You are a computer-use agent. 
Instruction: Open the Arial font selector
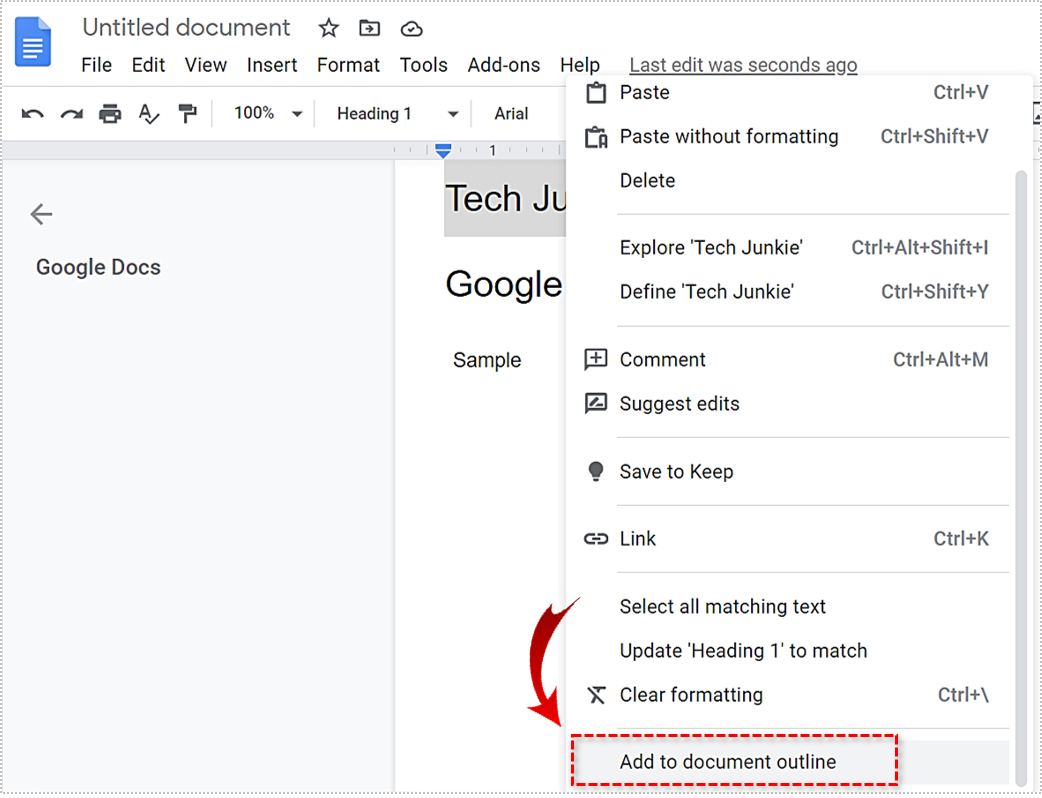pos(511,113)
